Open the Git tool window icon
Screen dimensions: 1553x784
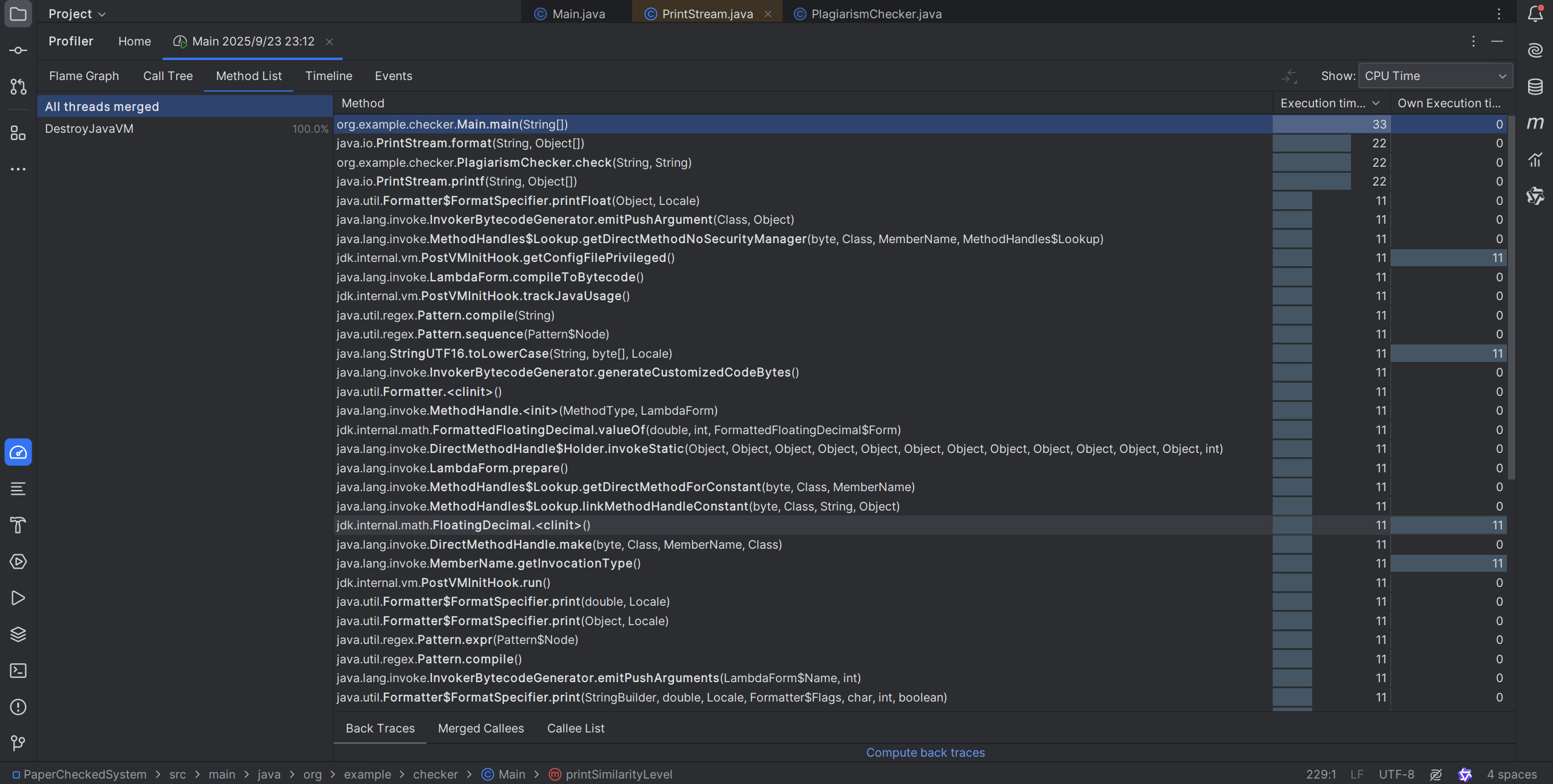(18, 743)
